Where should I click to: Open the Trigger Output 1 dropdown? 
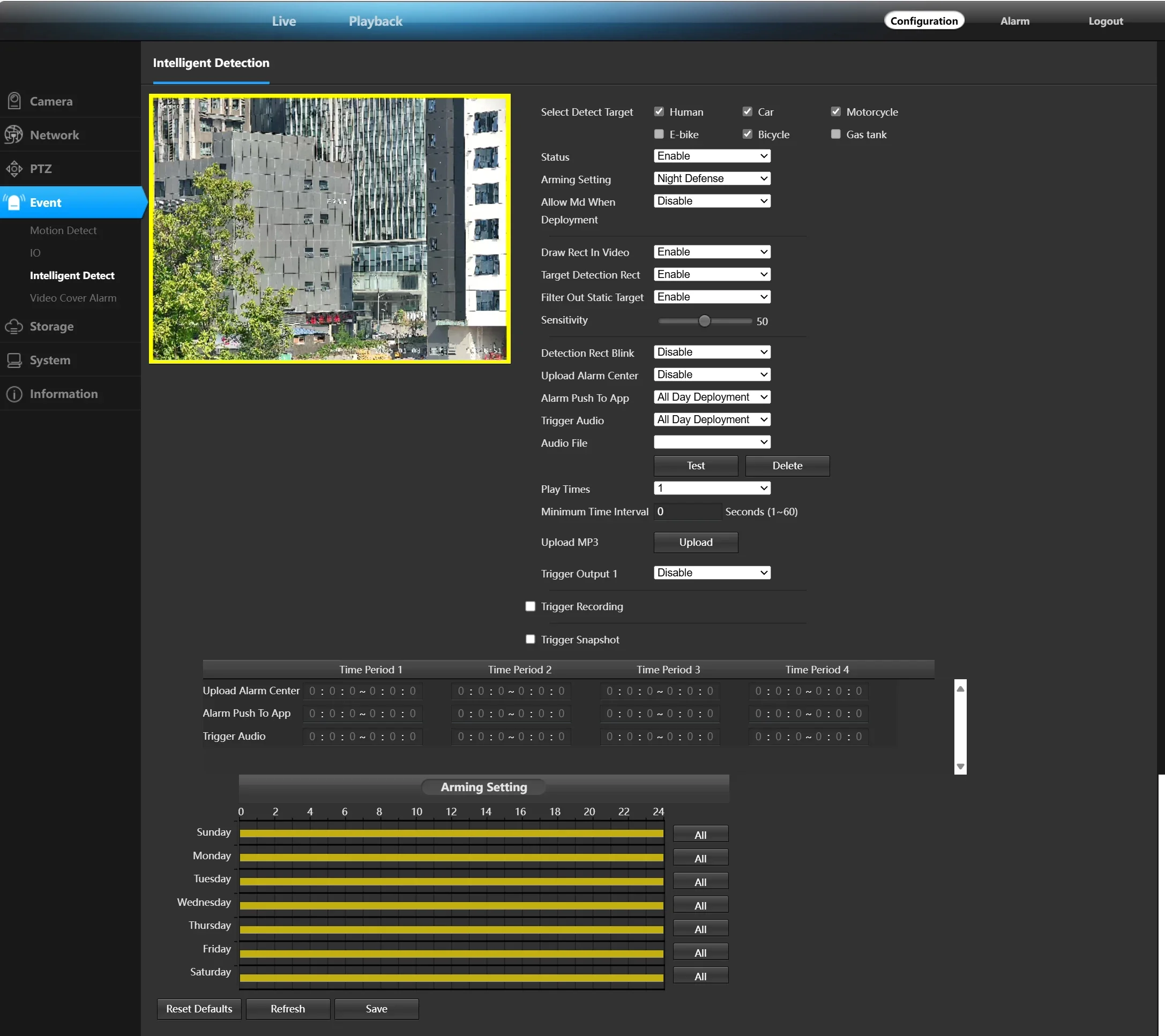[712, 573]
